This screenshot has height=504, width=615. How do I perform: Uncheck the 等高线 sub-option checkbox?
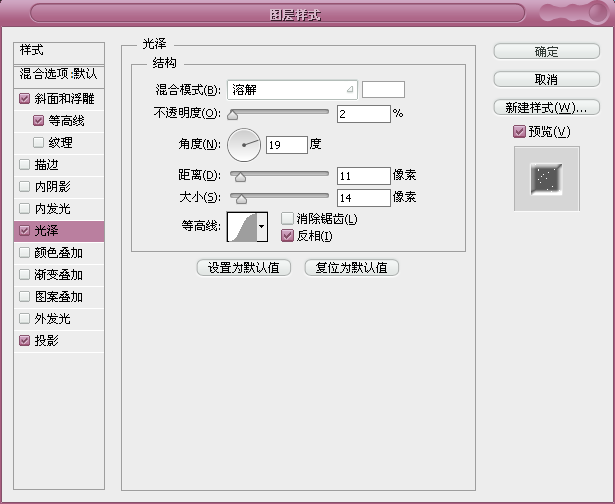click(x=38, y=120)
